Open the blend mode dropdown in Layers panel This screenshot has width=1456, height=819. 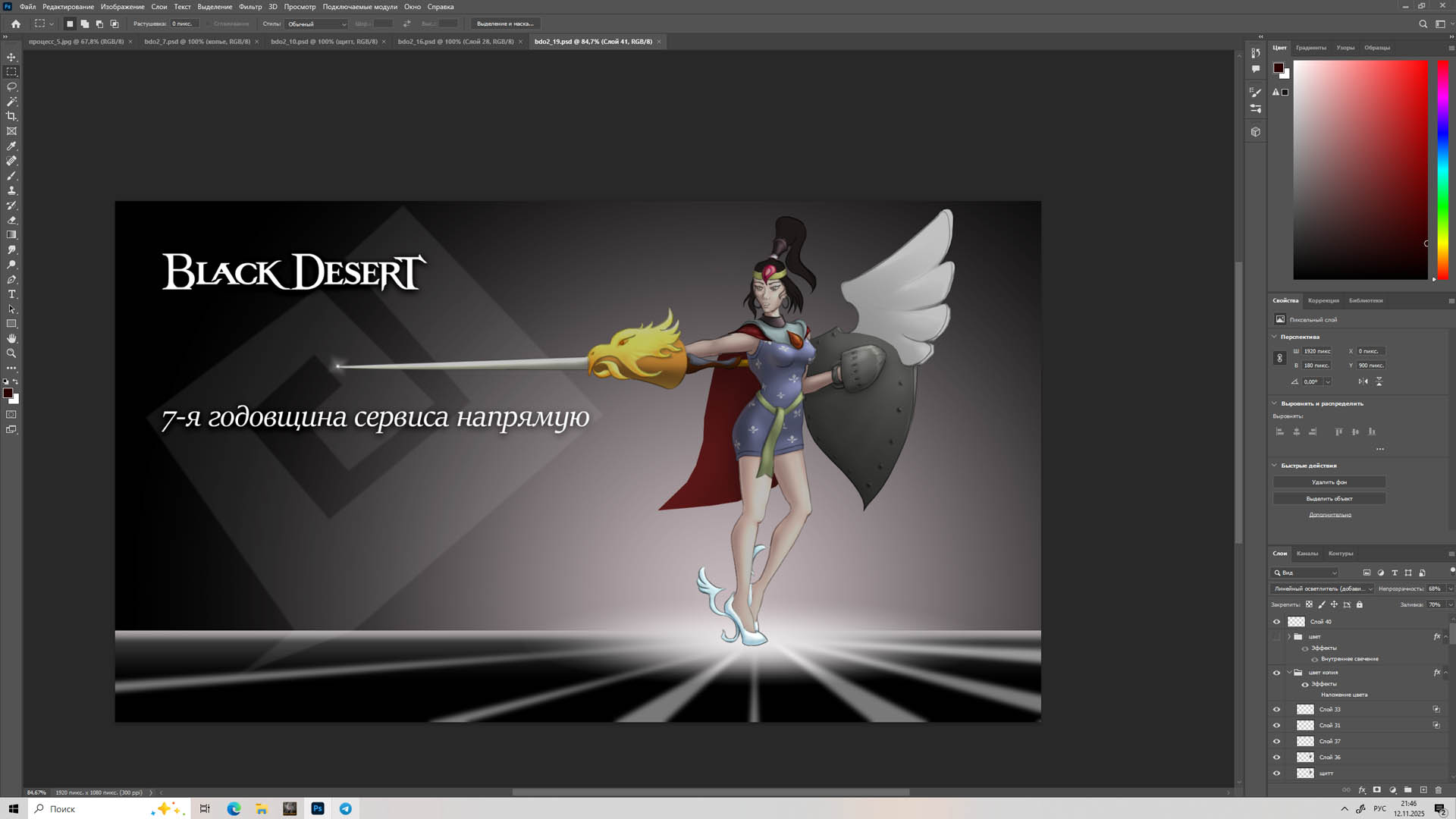point(1323,588)
